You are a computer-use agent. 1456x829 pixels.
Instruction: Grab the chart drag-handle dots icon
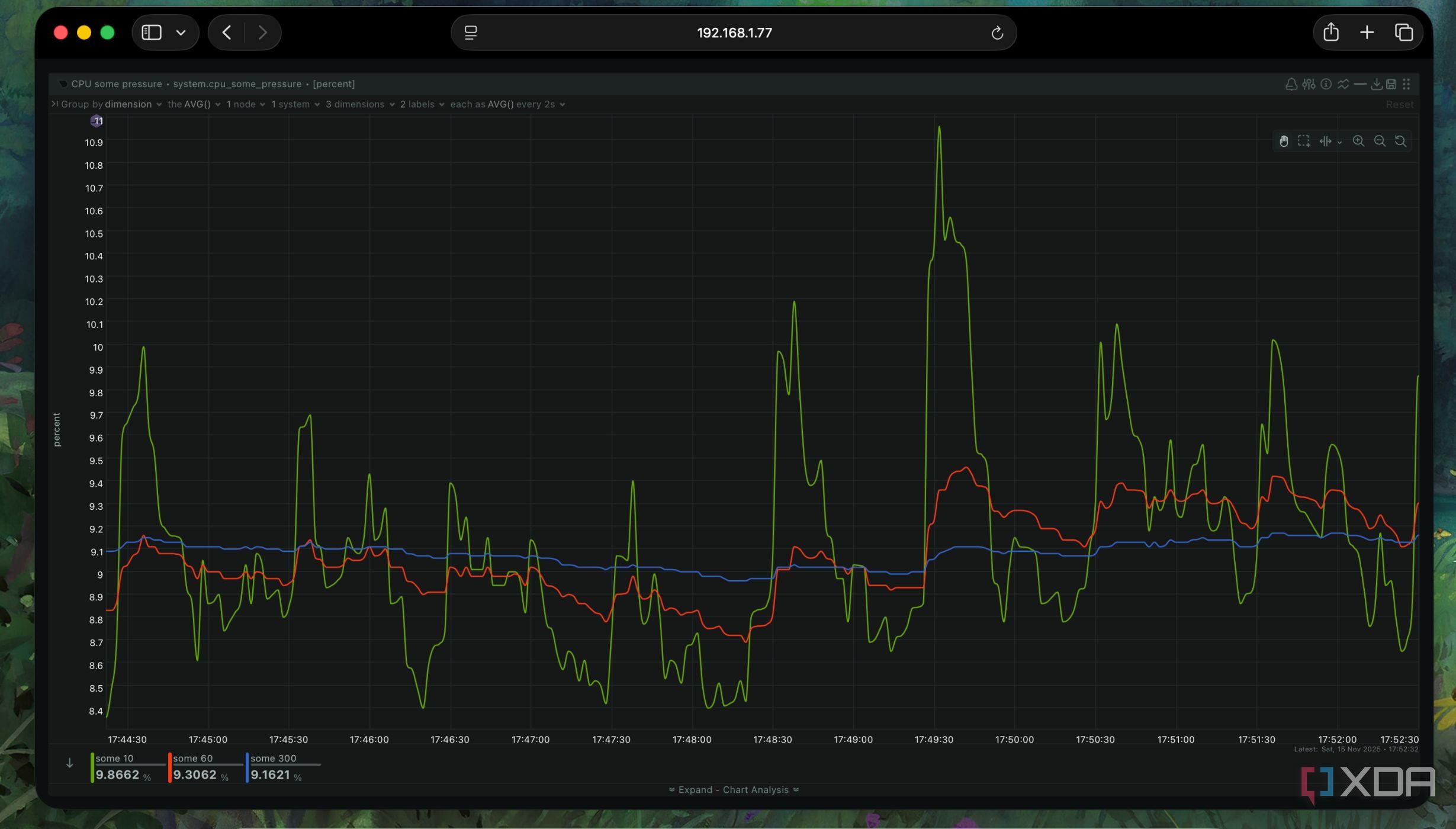pos(1406,84)
